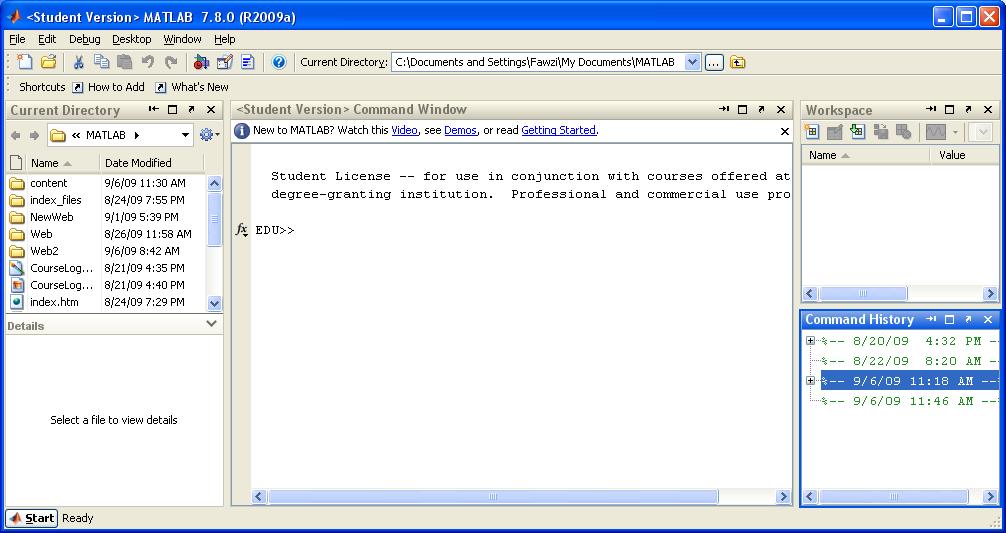The height and width of the screenshot is (533, 1006).
Task: Click the Getting Started link
Action: pyautogui.click(x=558, y=130)
